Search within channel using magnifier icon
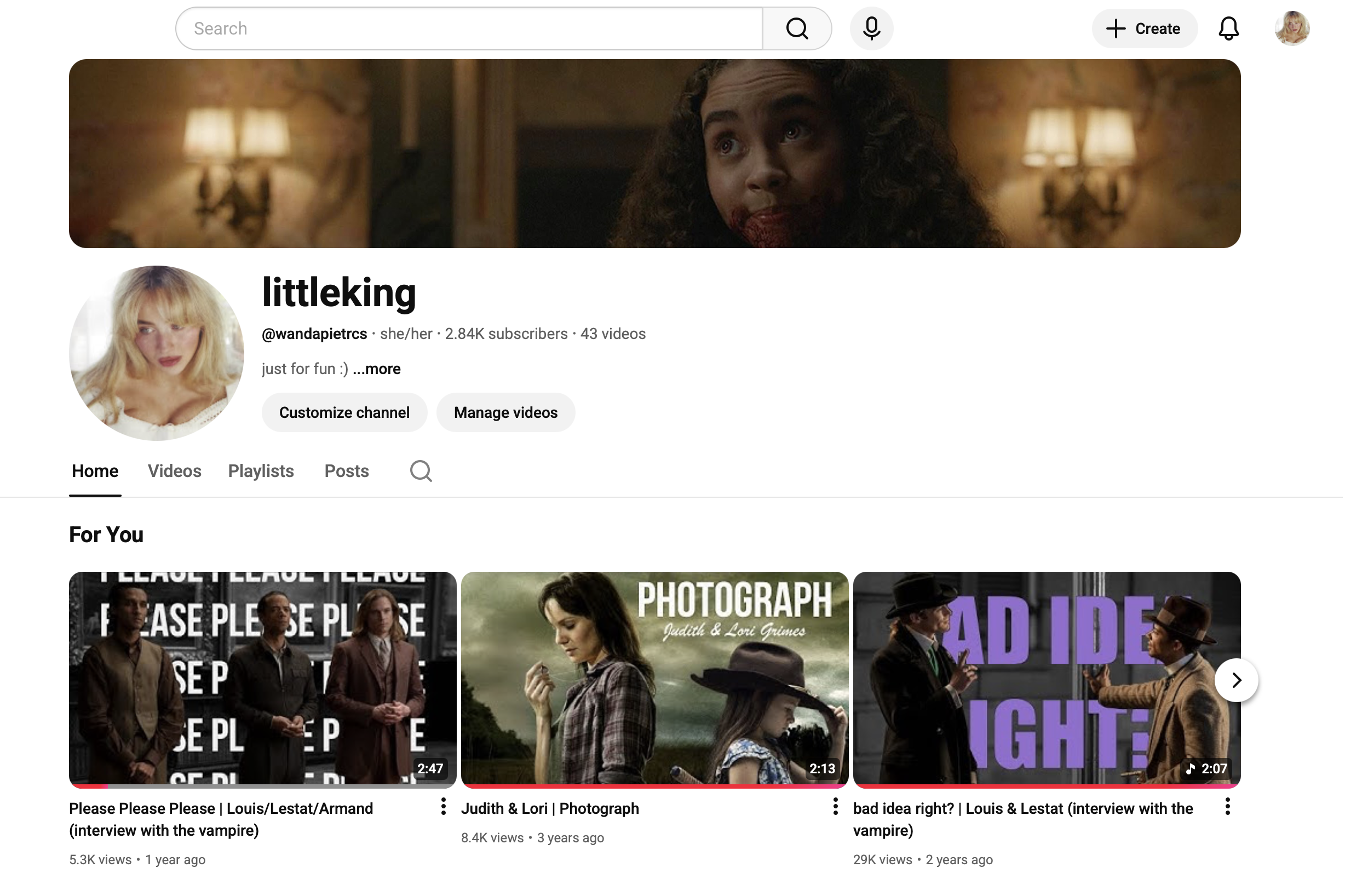The image size is (1345, 896). tap(421, 472)
